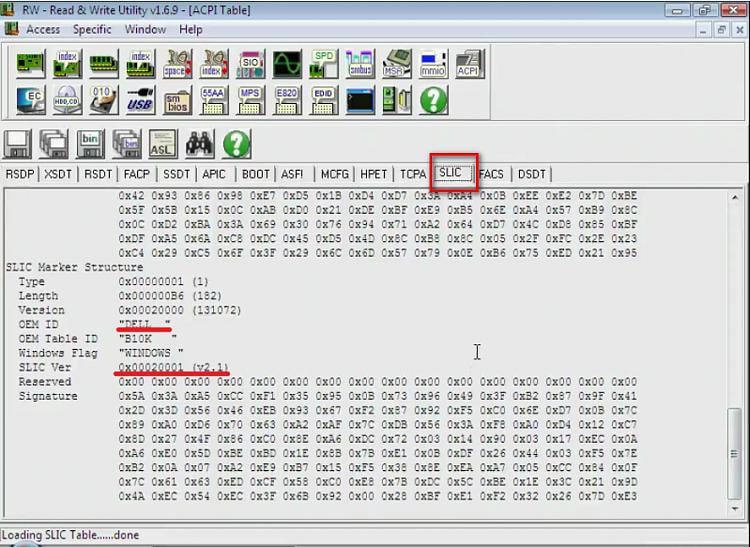Open the clock generator waveform icon
This screenshot has height=547, width=750.
287,64
